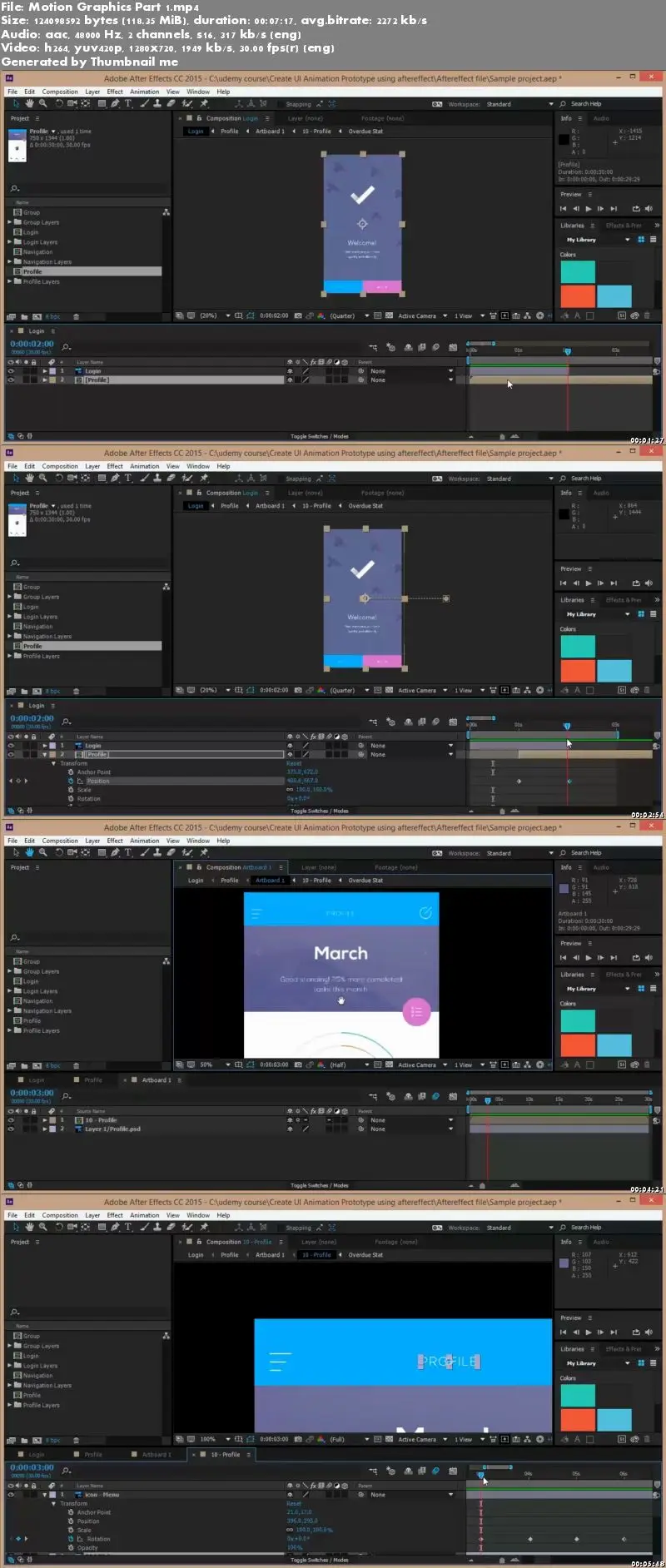Viewport: 666px width, 1568px height.
Task: Jump to first frame in 00:02:54 Preview panel
Action: click(x=564, y=583)
